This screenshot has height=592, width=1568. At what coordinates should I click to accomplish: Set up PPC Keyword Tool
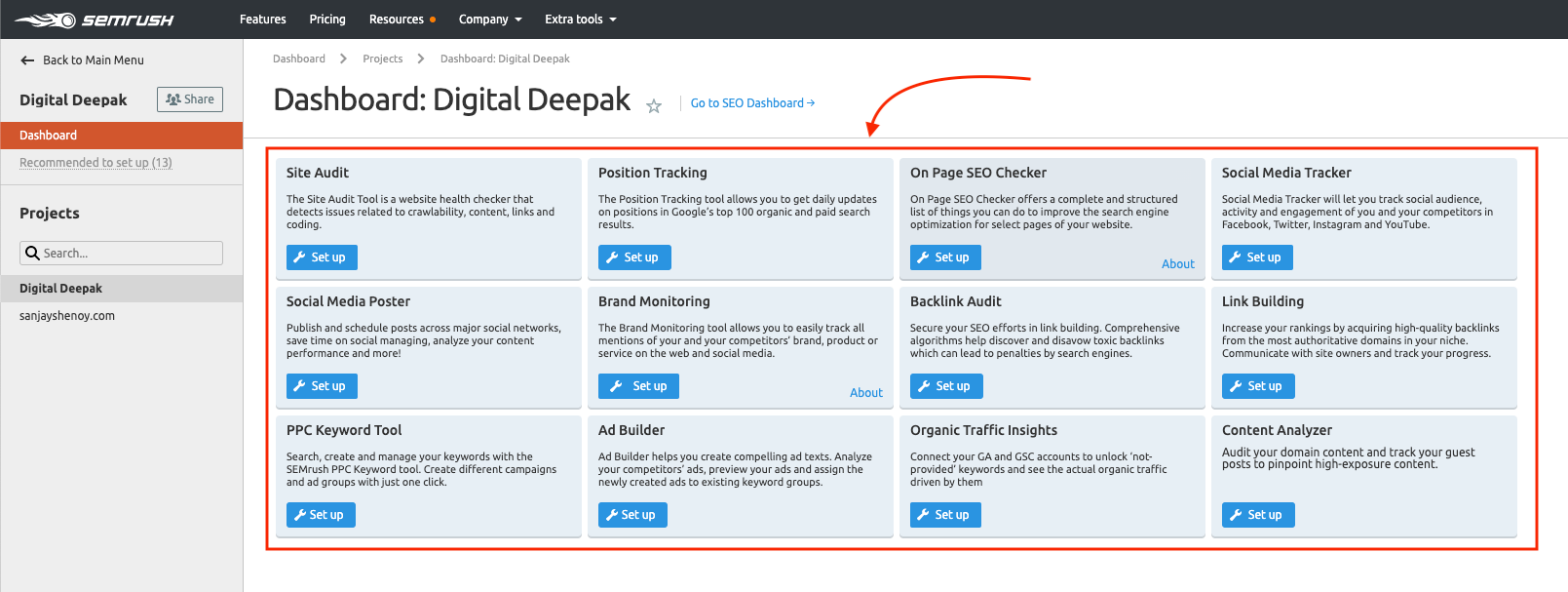321,515
